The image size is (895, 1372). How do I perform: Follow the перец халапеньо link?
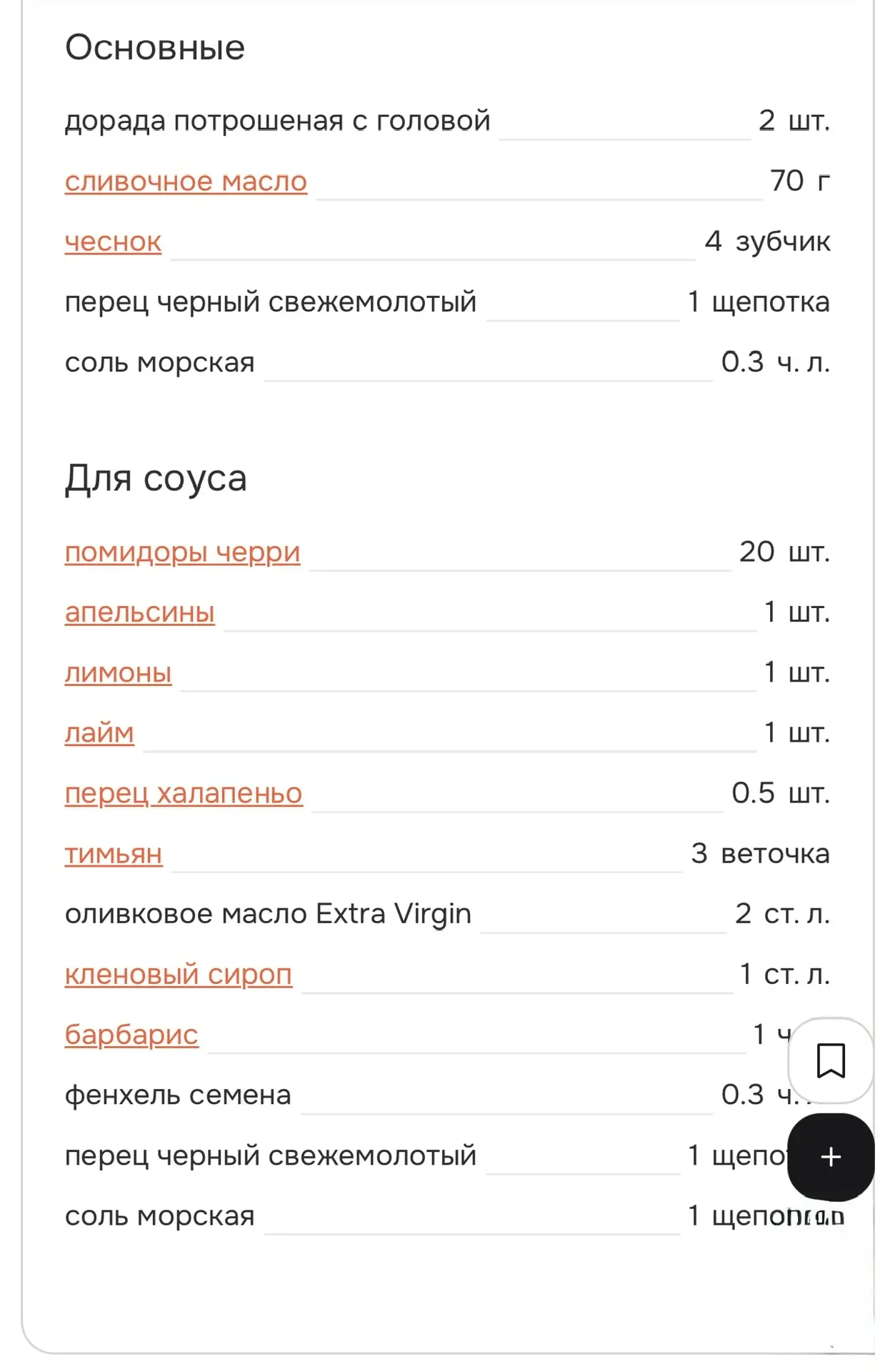pyautogui.click(x=184, y=793)
